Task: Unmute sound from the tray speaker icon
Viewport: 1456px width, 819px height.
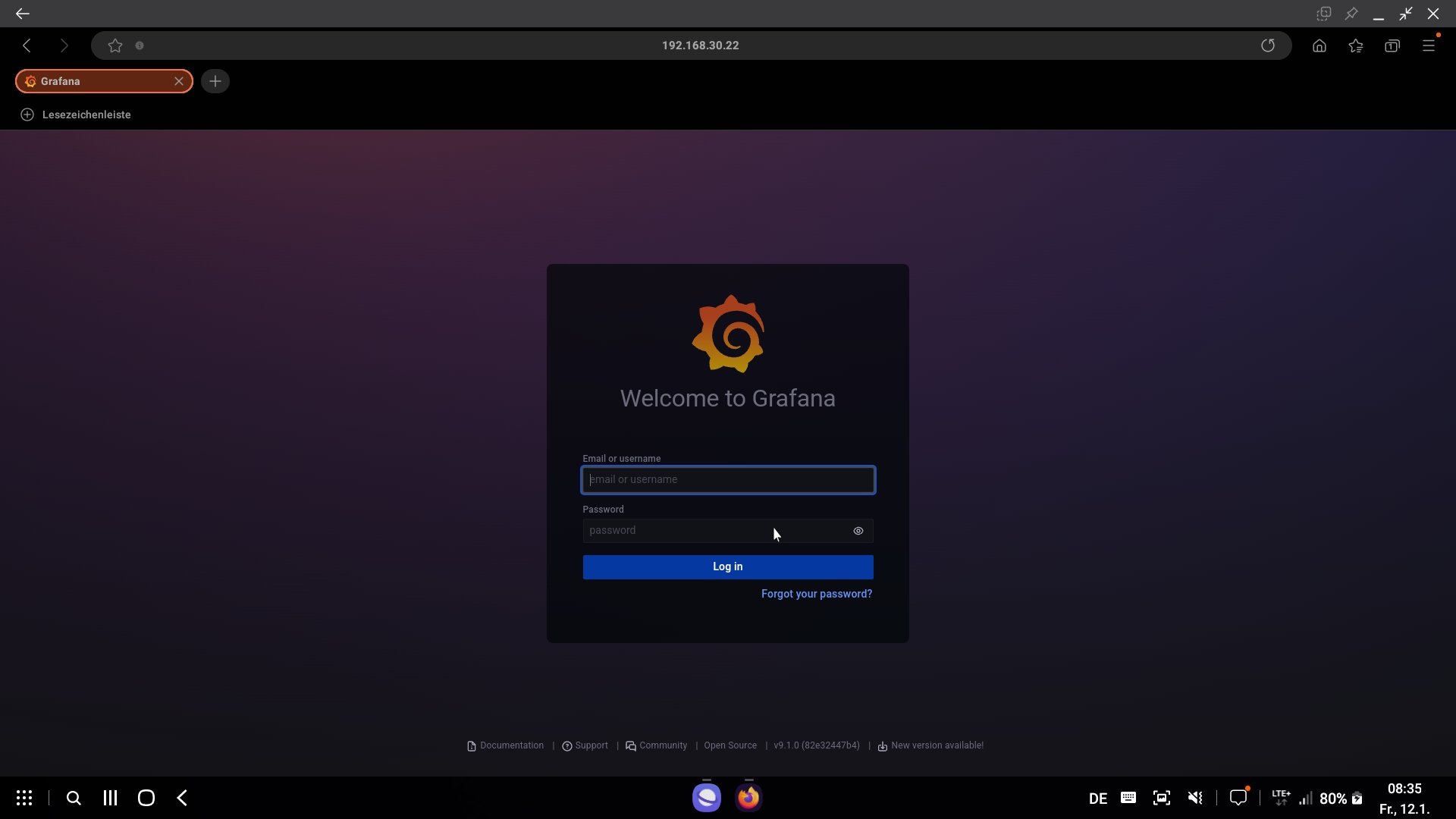Action: tap(1195, 798)
